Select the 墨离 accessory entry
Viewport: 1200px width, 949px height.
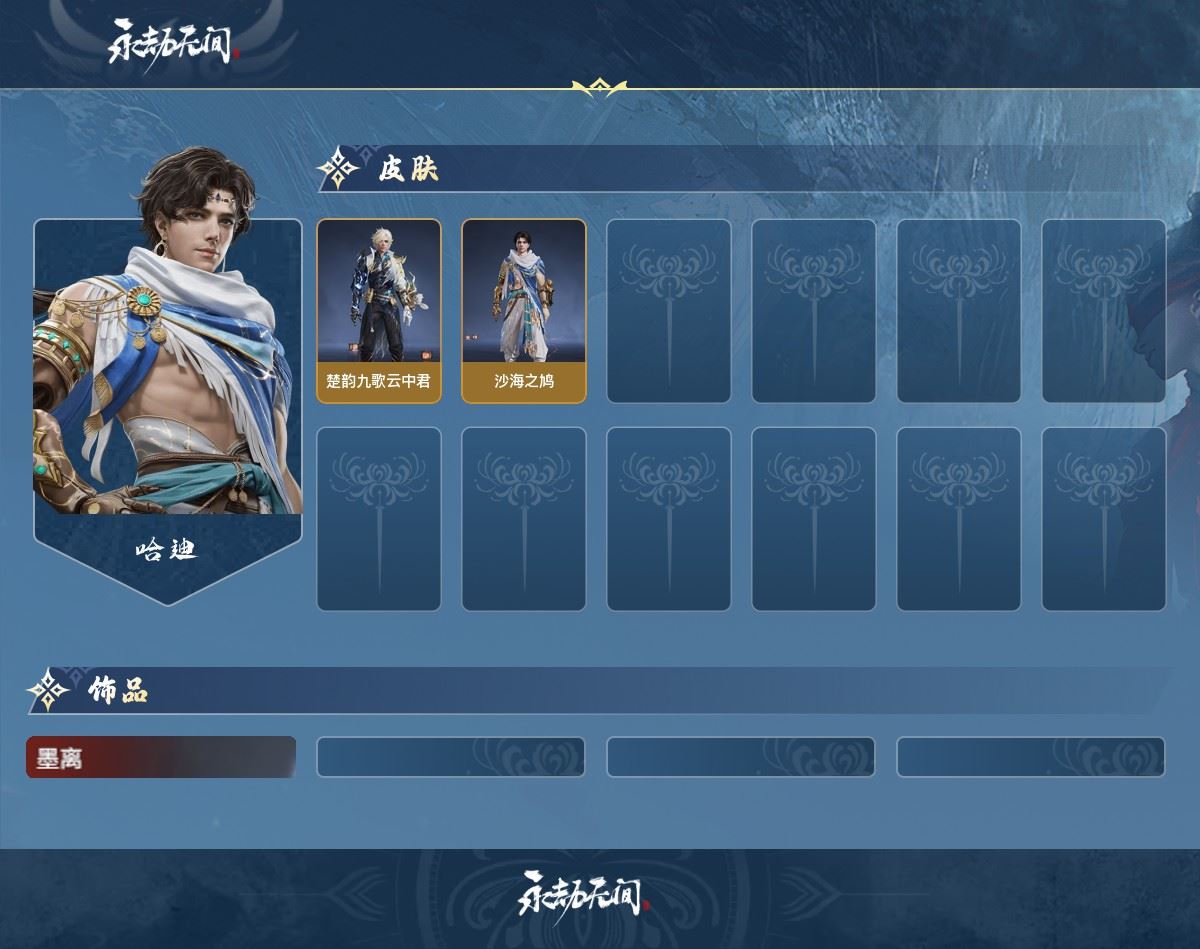click(161, 757)
